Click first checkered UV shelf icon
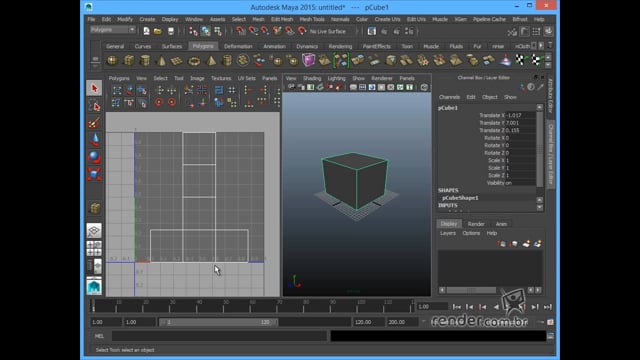640x360 pixels. [520, 60]
